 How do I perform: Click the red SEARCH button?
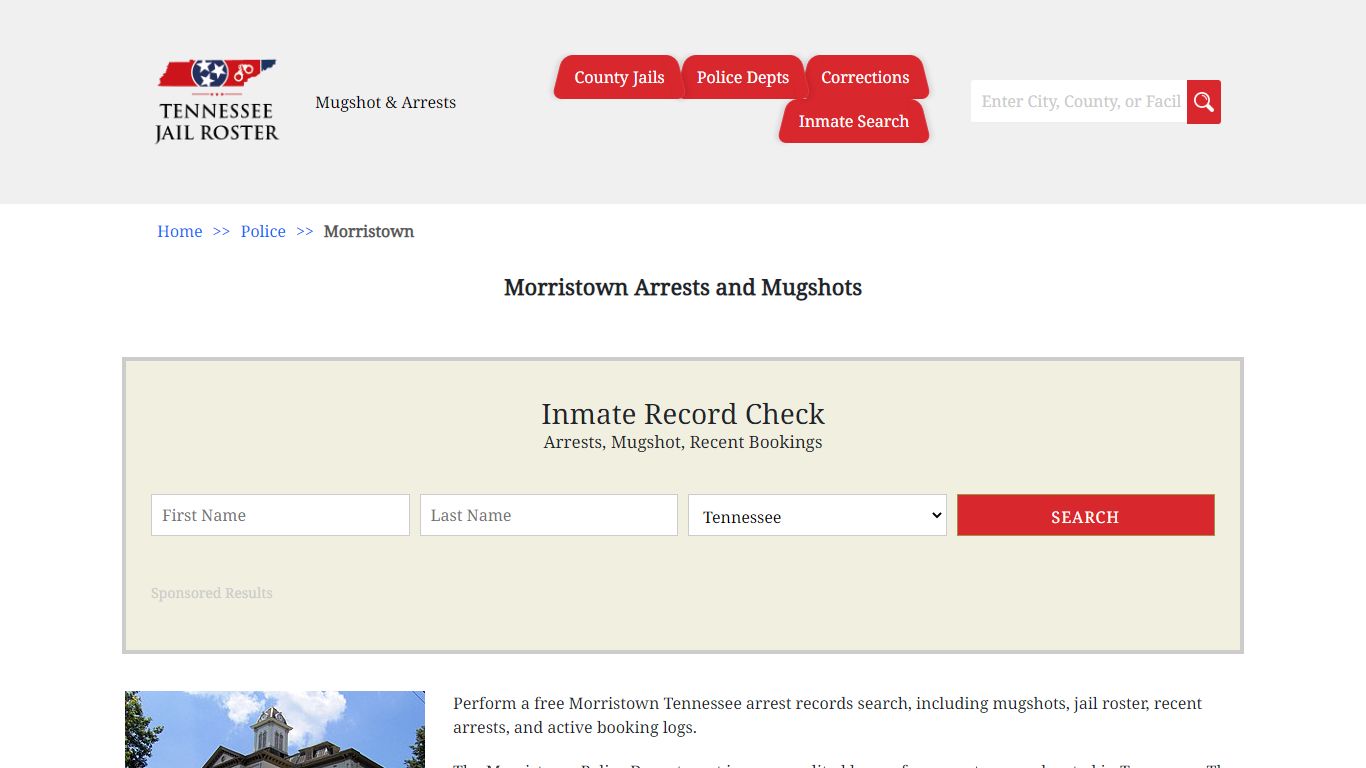click(1086, 515)
